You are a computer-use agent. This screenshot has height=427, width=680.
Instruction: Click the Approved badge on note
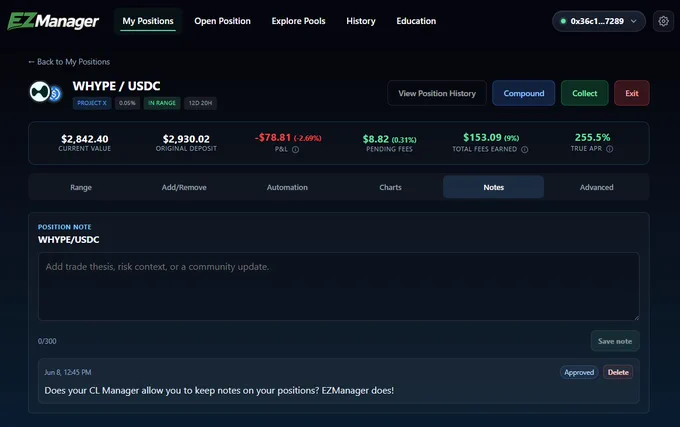point(579,372)
